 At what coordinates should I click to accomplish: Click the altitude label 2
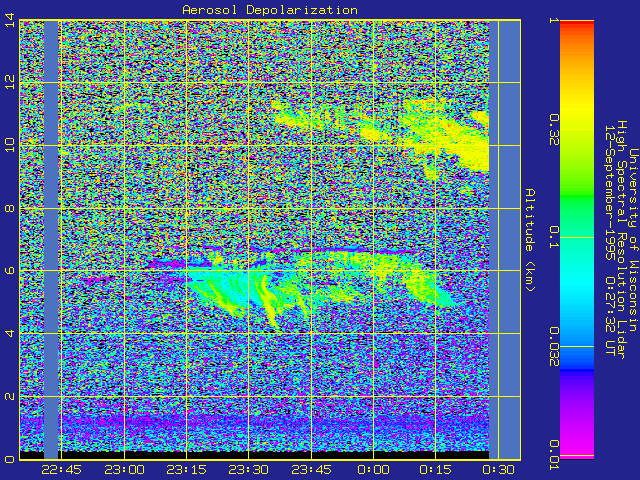coord(10,396)
